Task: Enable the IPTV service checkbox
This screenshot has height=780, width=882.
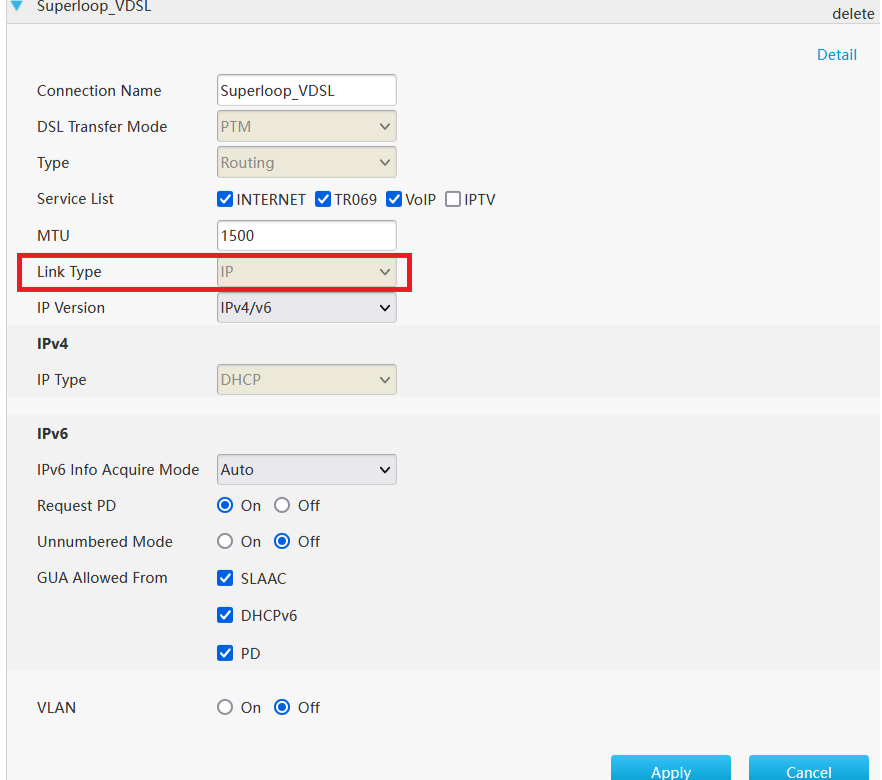Action: [x=452, y=199]
